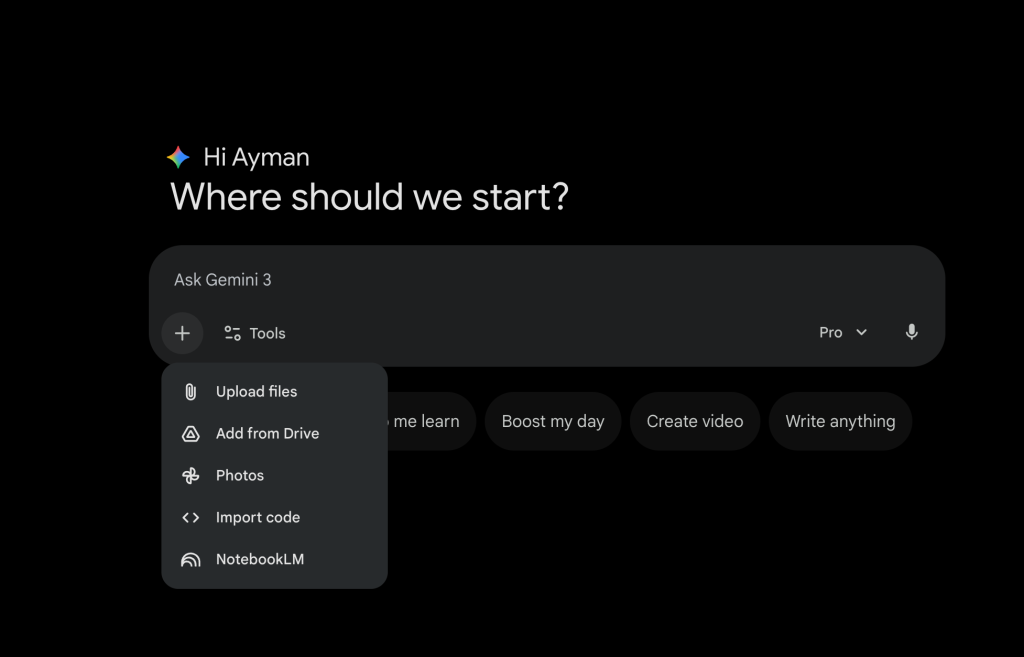Choose Upload files from the attachment menu
1024x657 pixels.
[256, 391]
